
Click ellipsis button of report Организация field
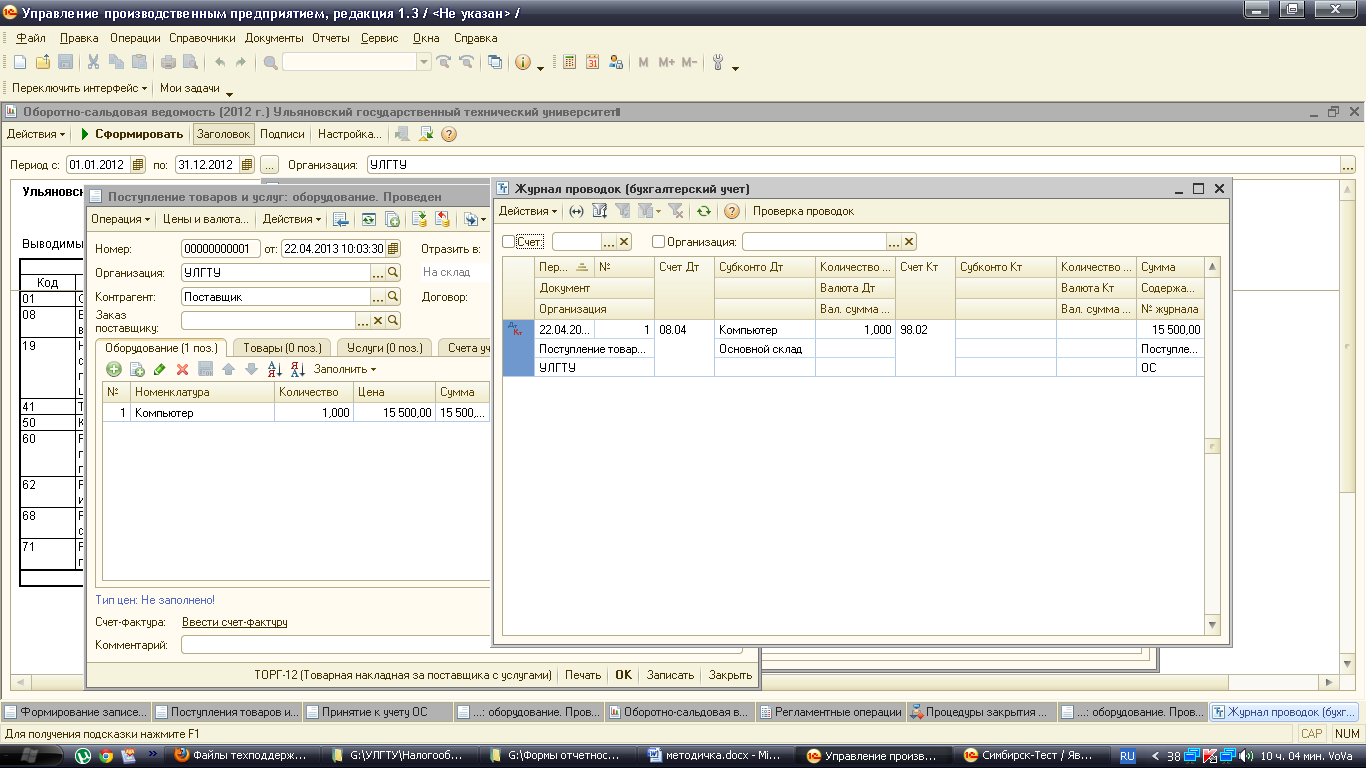[1348, 164]
